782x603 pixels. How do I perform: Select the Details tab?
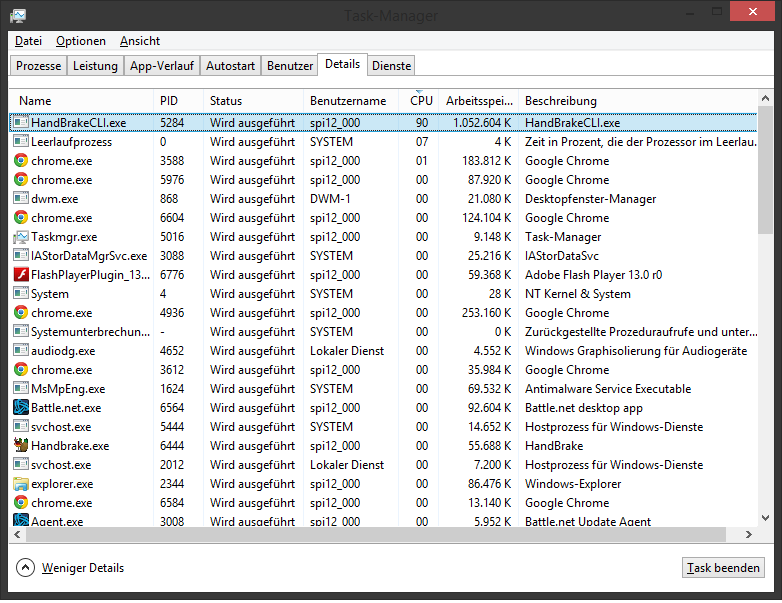point(343,64)
